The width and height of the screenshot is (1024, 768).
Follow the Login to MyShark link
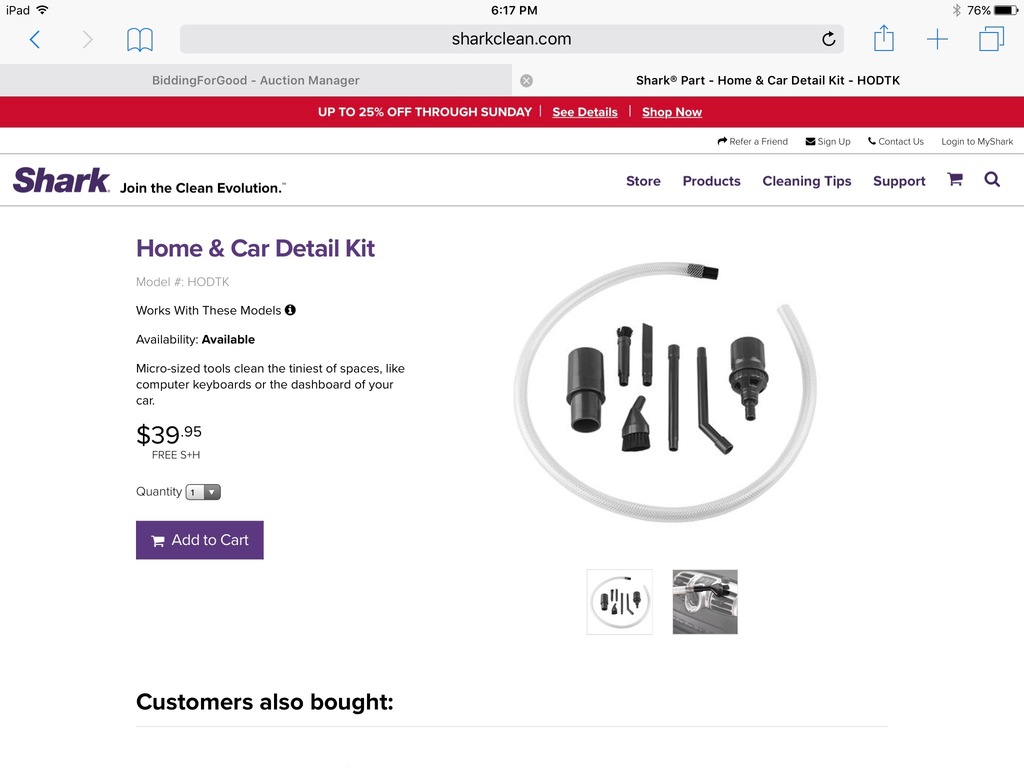(977, 142)
